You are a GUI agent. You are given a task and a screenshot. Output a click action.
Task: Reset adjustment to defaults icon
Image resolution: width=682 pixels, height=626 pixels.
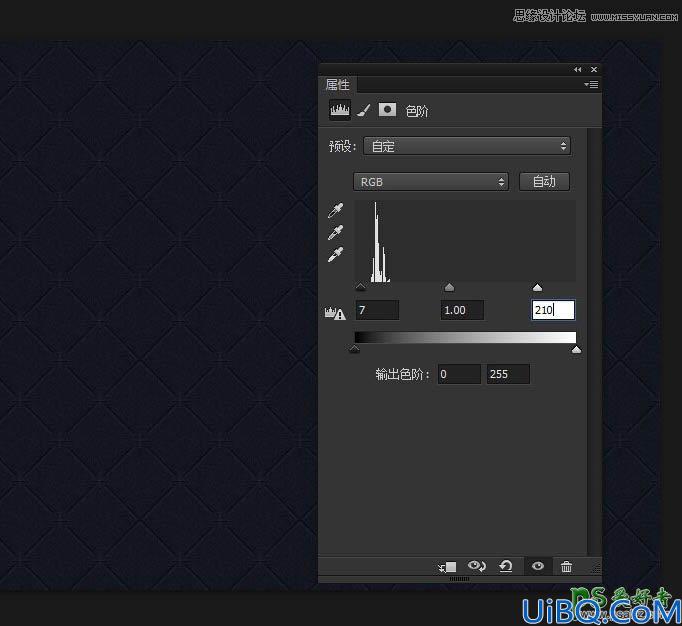point(506,566)
